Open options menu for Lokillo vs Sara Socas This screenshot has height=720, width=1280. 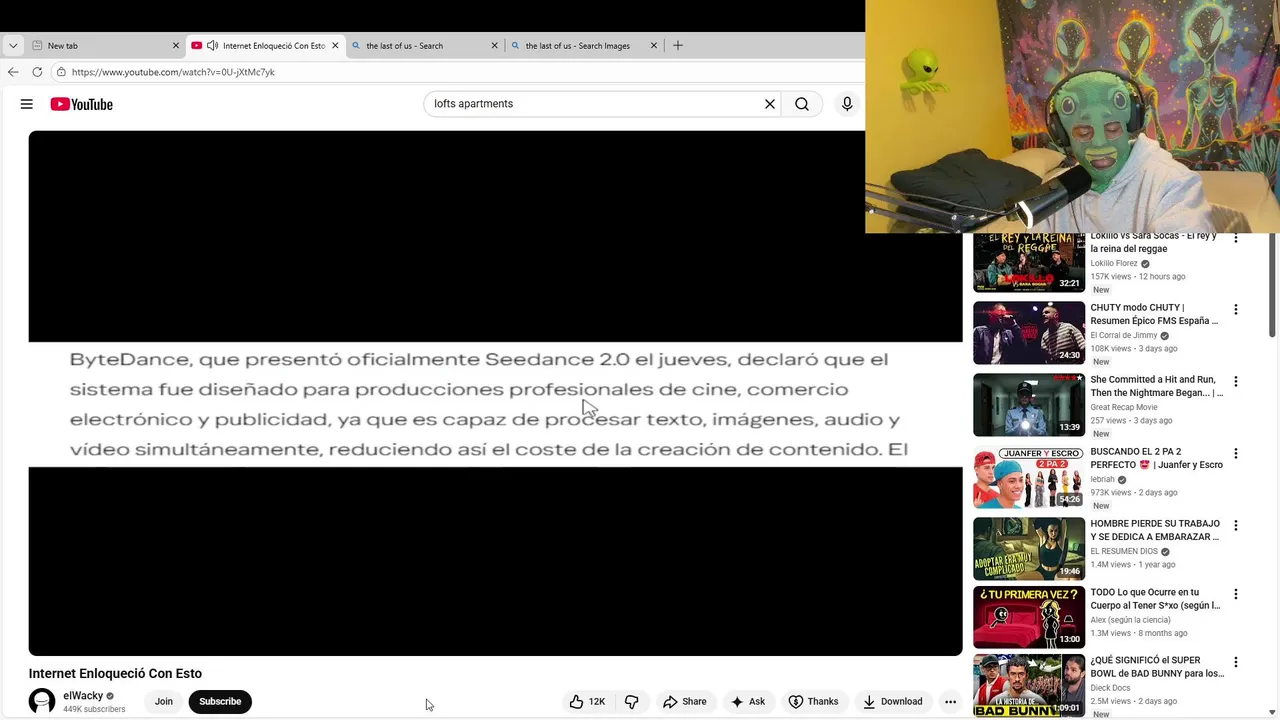tap(1236, 239)
